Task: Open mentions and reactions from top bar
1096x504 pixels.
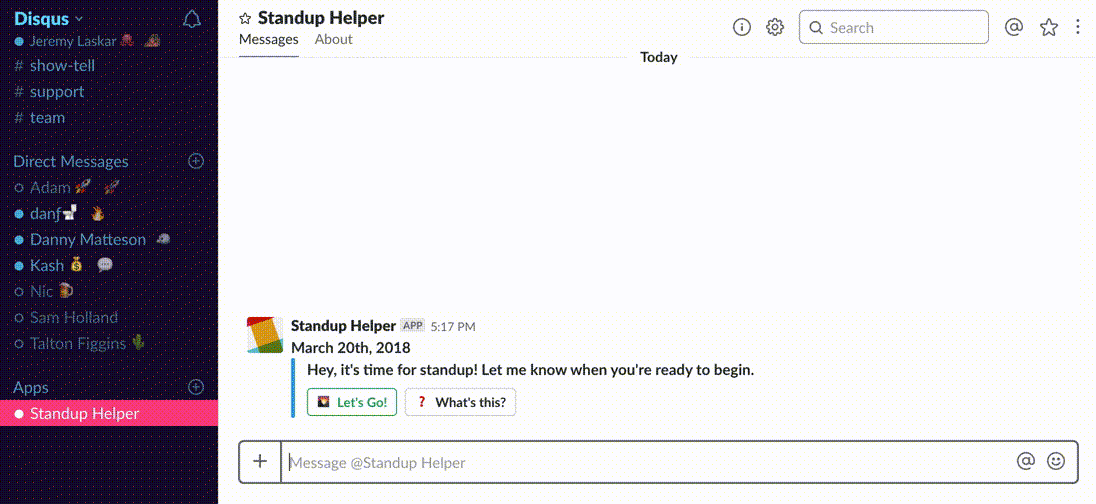Action: 1014,27
